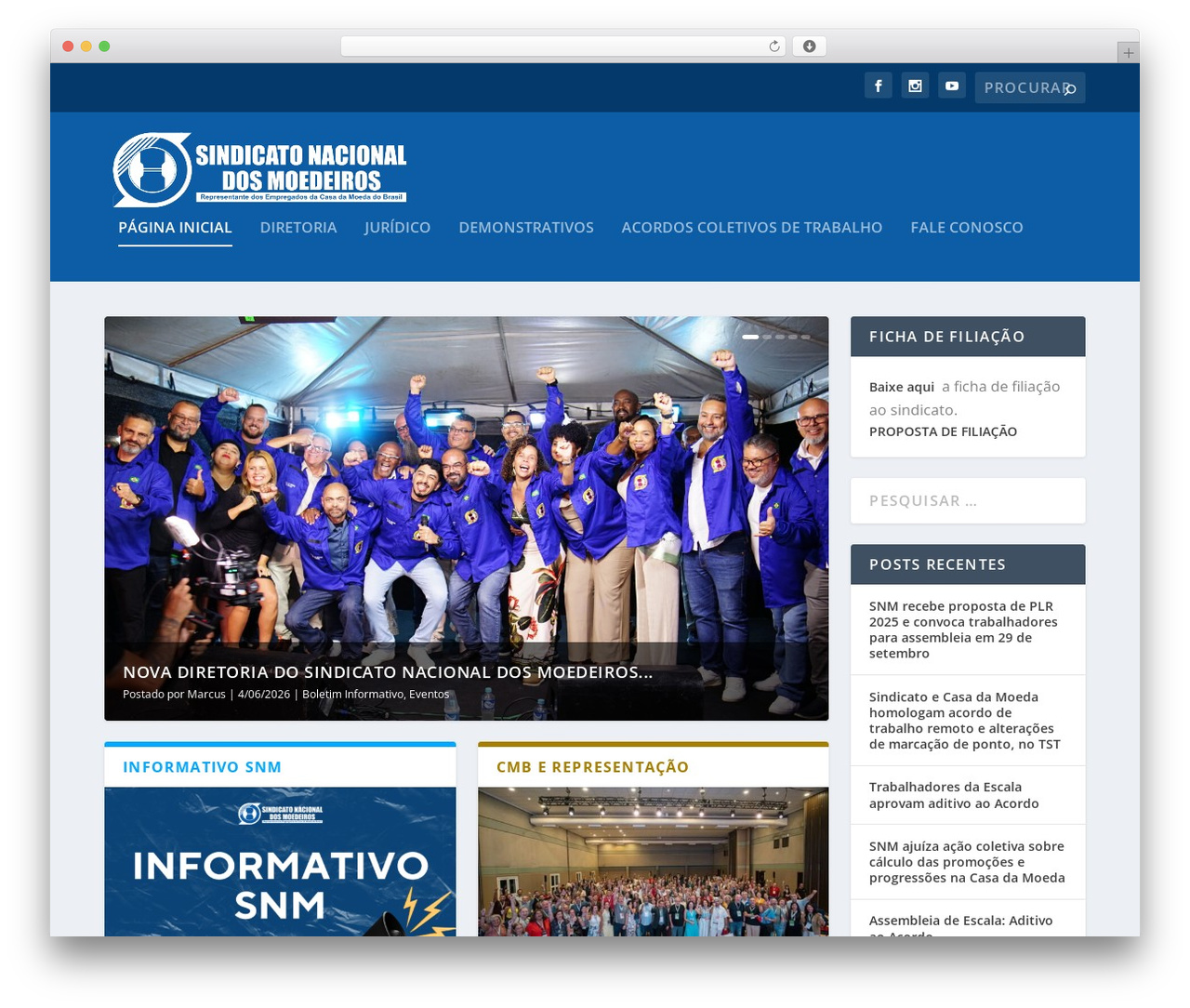
Task: Open the Facebook social icon
Action: point(879,86)
